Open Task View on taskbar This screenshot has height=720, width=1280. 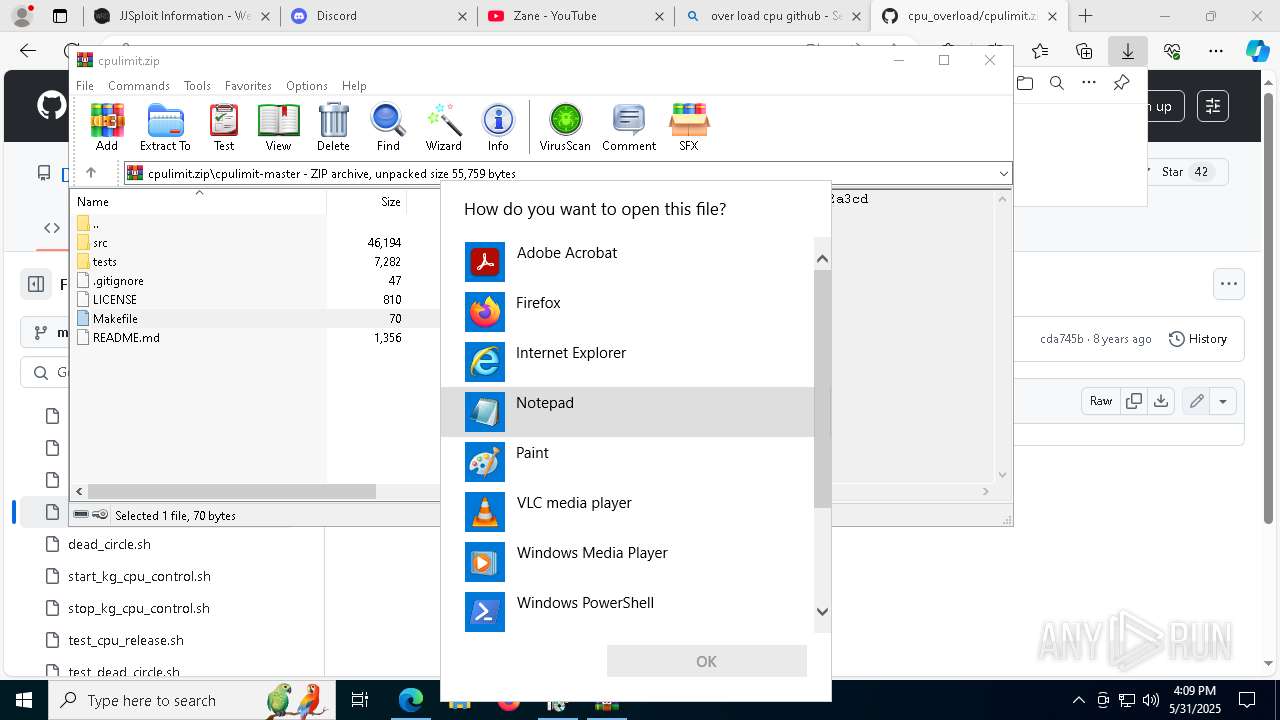coord(360,700)
